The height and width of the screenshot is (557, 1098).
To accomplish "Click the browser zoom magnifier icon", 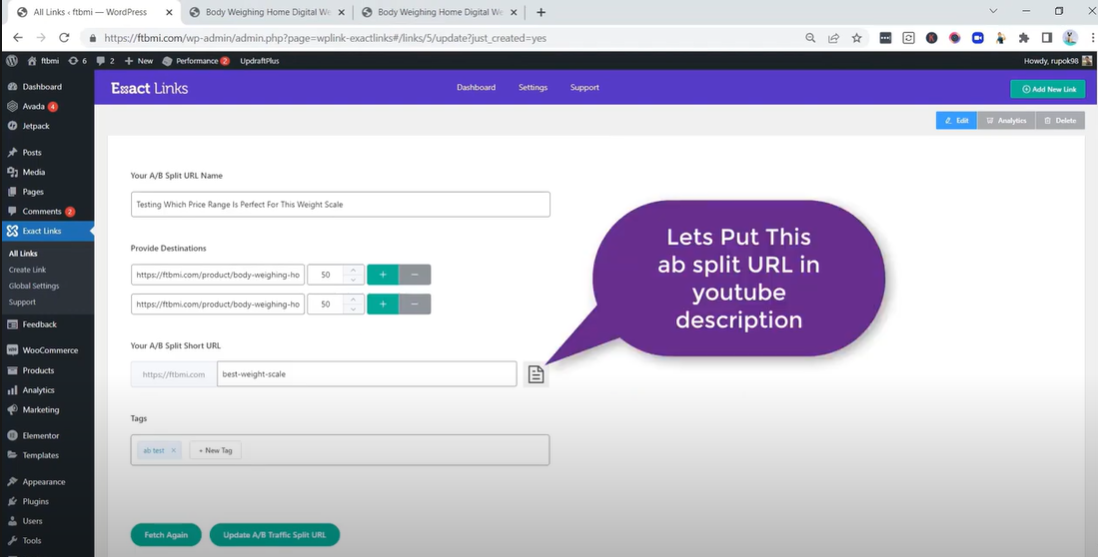I will pyautogui.click(x=810, y=38).
